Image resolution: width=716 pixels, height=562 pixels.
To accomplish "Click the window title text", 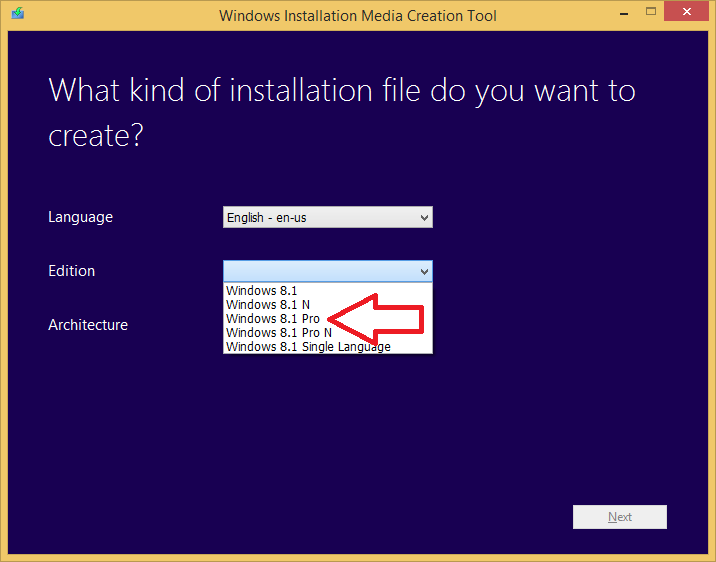I will [358, 16].
